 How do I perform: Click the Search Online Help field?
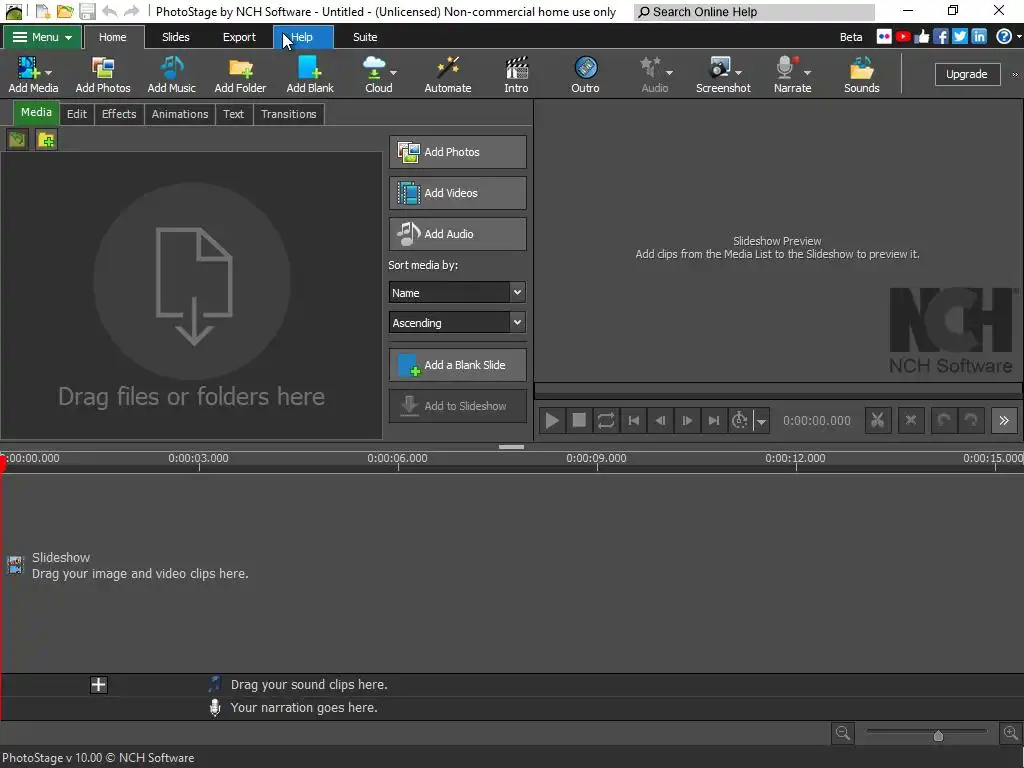pos(754,12)
